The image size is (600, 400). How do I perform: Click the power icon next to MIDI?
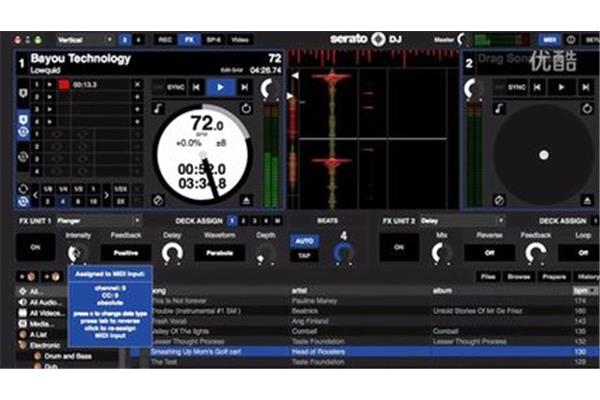point(571,40)
